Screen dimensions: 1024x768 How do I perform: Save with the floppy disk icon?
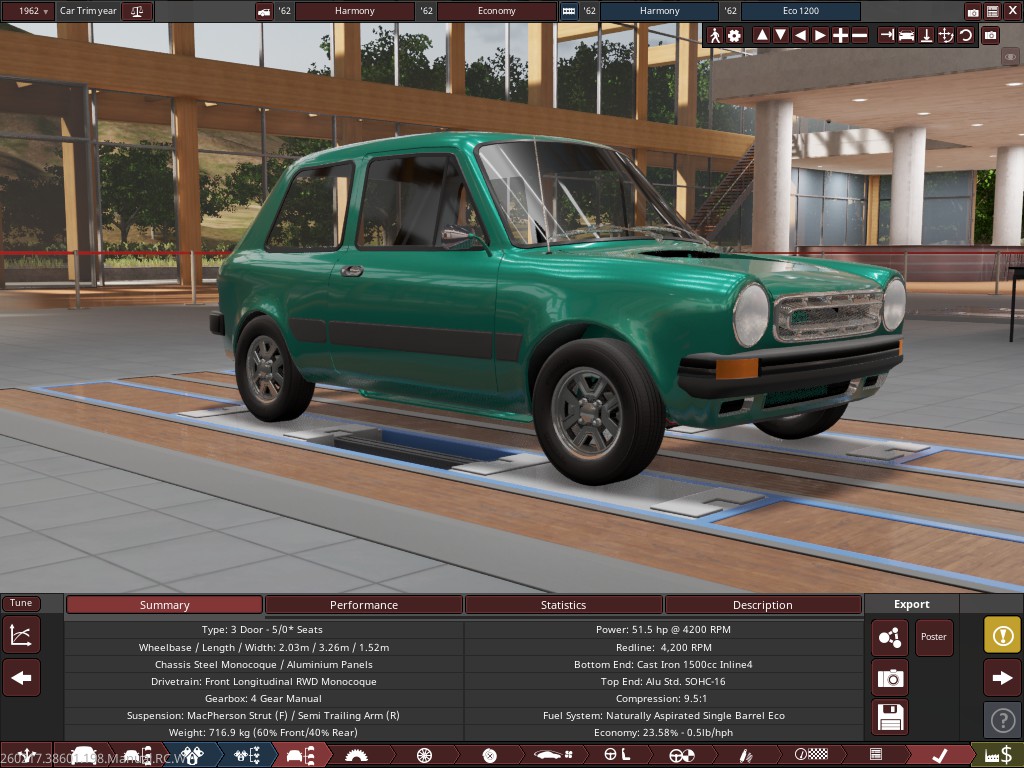tap(889, 718)
